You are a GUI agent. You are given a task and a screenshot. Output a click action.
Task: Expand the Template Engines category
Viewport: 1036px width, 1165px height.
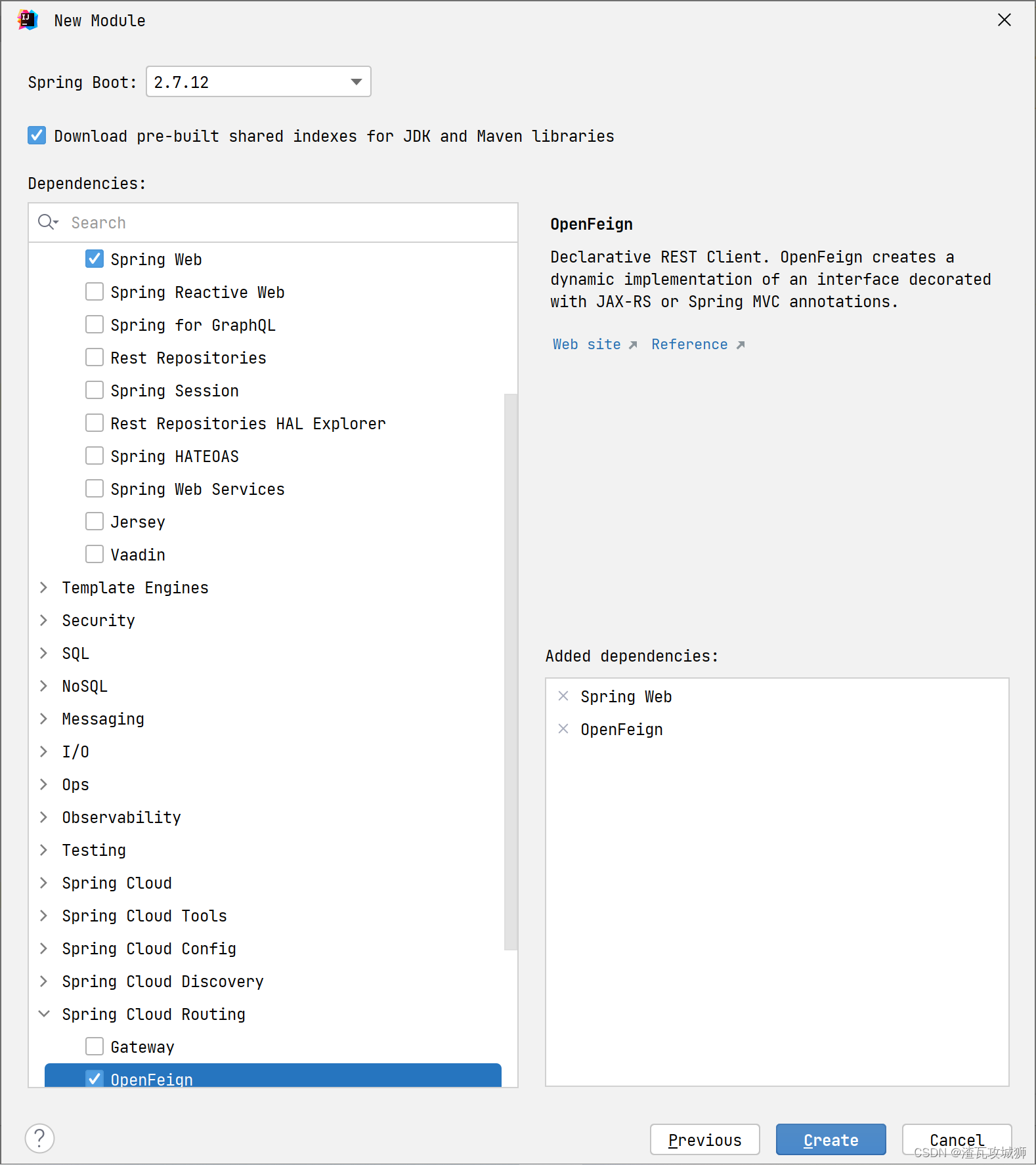click(44, 587)
